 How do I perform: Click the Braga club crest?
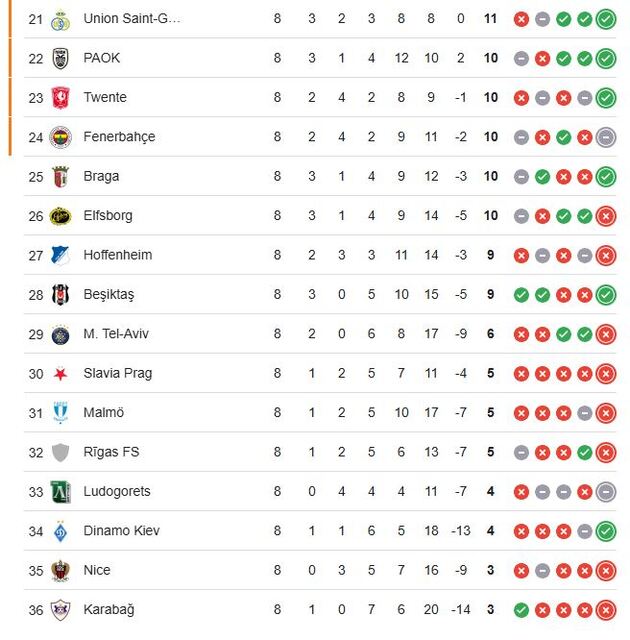tap(61, 177)
